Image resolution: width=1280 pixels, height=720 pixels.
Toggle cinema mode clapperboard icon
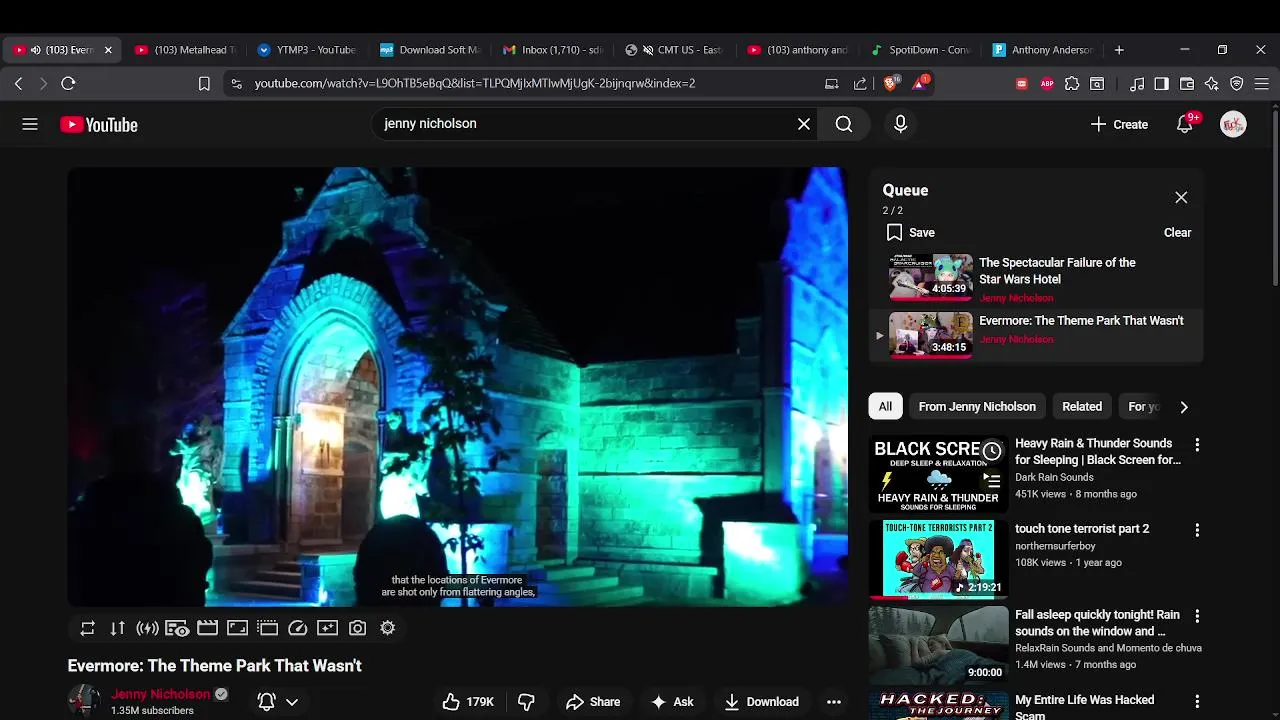(x=207, y=628)
